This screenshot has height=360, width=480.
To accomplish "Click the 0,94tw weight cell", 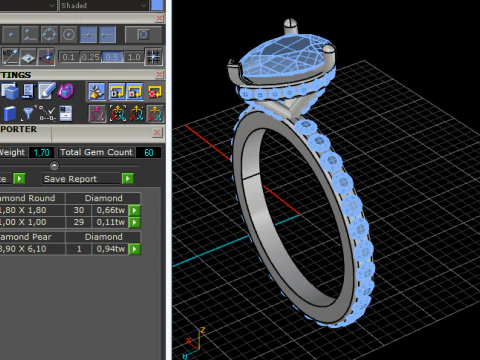I will point(110,249).
